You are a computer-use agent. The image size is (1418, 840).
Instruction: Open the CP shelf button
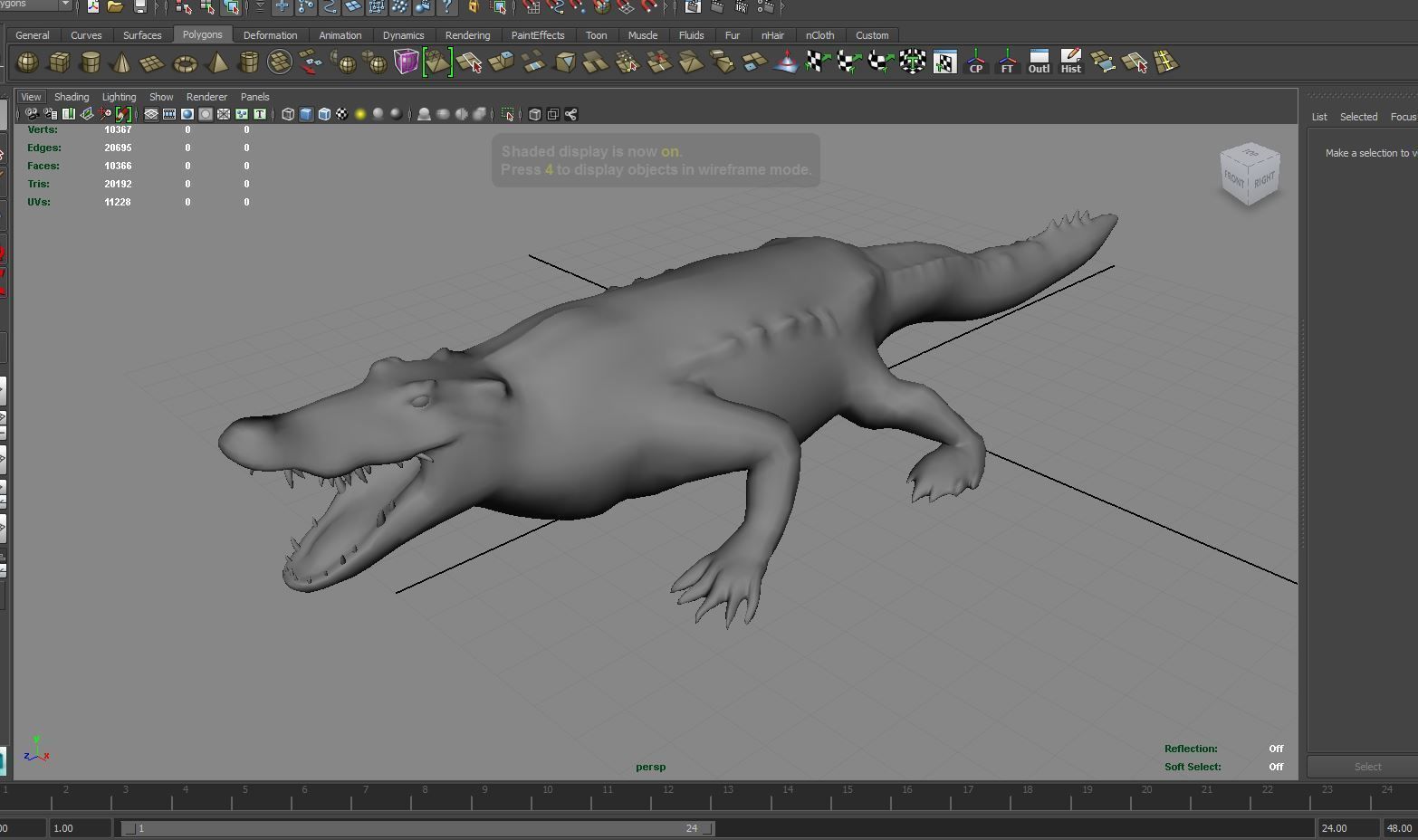click(x=975, y=62)
